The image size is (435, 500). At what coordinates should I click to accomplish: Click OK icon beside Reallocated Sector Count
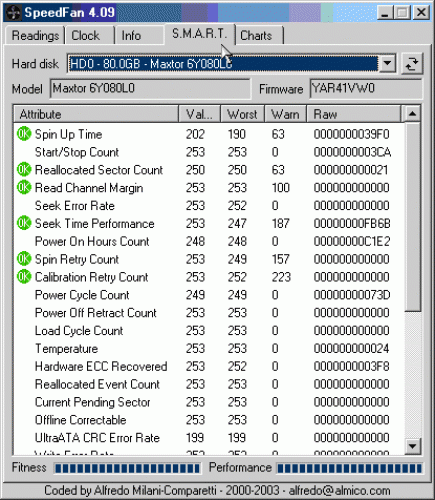[x=24, y=170]
